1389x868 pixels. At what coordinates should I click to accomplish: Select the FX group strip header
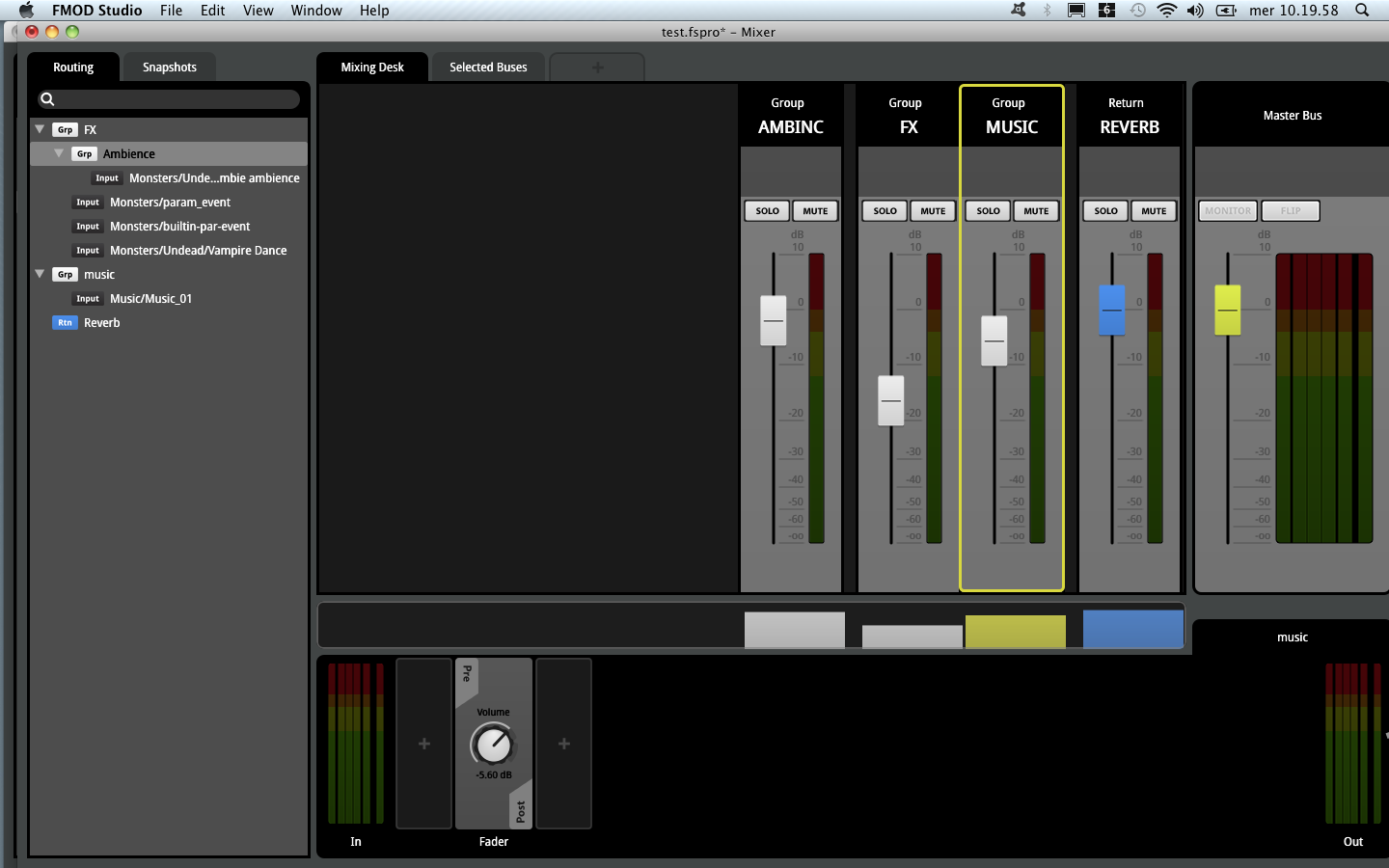[x=909, y=116]
